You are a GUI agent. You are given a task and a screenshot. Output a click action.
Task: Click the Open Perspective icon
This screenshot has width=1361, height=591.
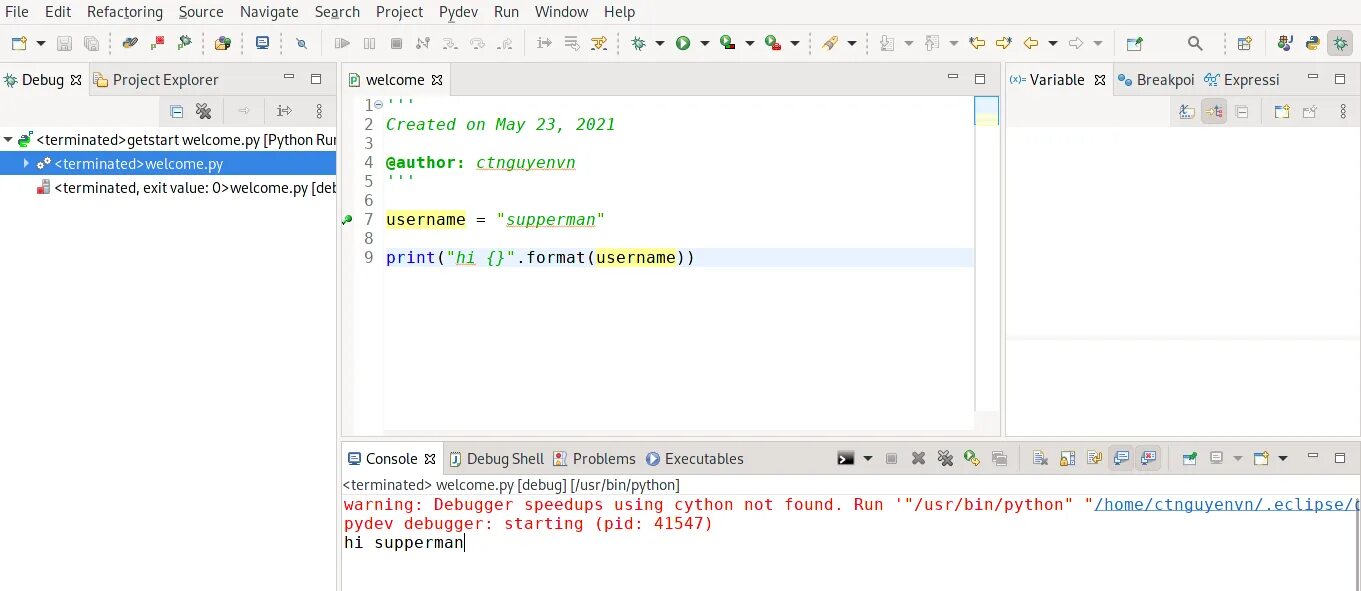pyautogui.click(x=1245, y=43)
